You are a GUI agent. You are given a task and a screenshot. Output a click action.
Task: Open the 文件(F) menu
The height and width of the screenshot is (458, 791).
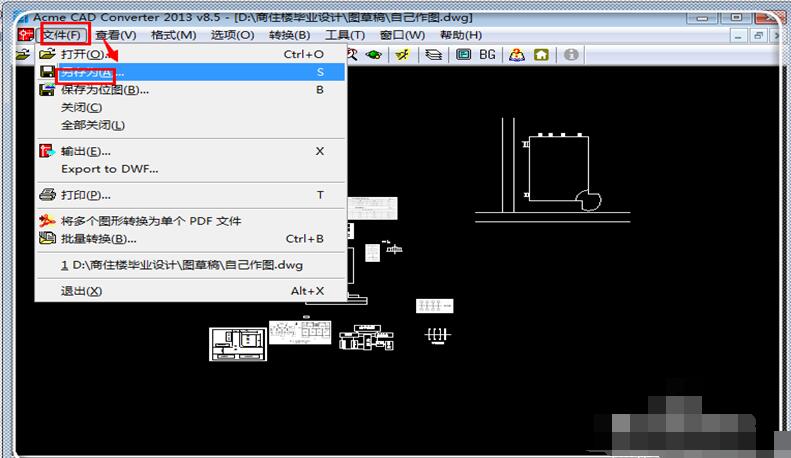(62, 35)
